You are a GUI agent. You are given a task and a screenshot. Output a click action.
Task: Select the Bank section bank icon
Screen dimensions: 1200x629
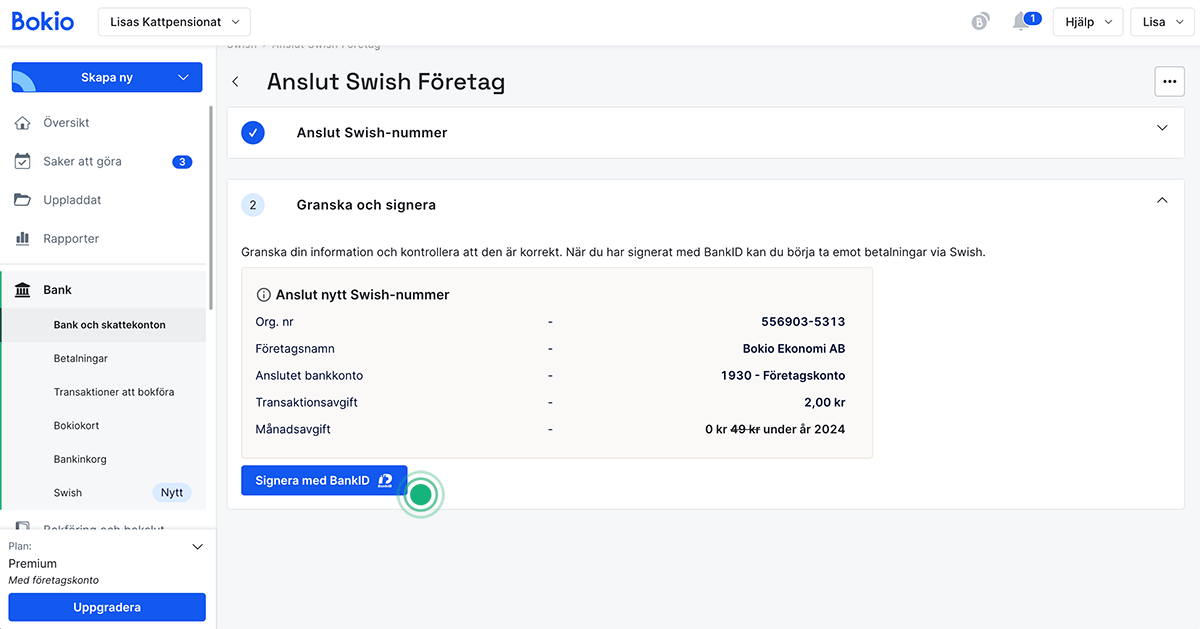[22, 289]
